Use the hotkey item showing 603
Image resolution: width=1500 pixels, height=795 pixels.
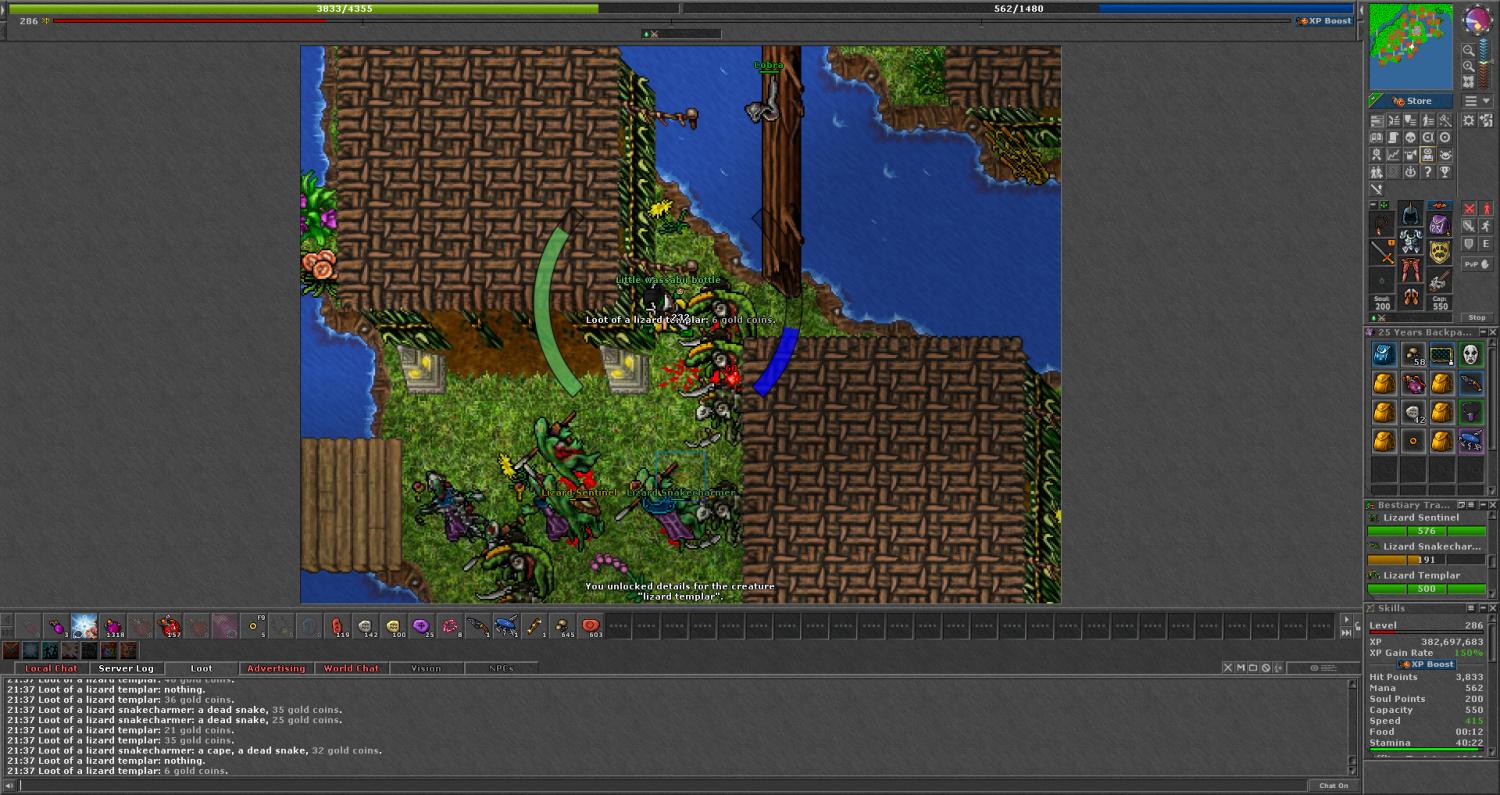(x=589, y=626)
